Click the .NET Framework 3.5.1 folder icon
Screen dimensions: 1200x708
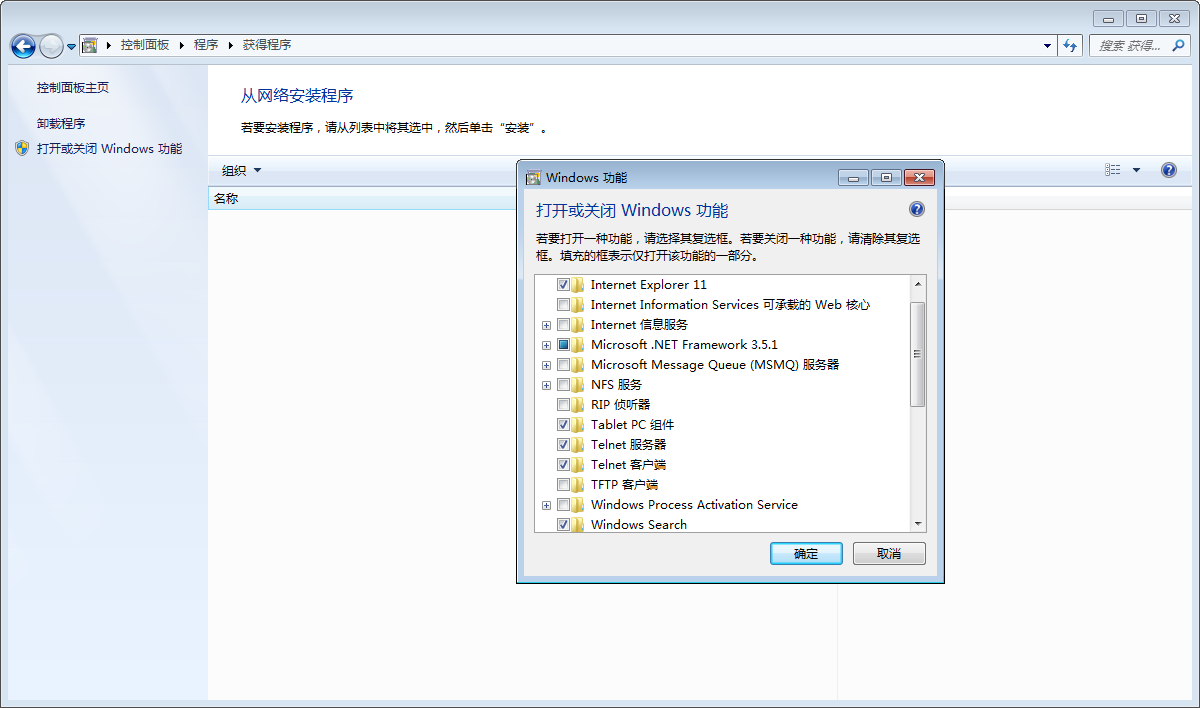579,345
